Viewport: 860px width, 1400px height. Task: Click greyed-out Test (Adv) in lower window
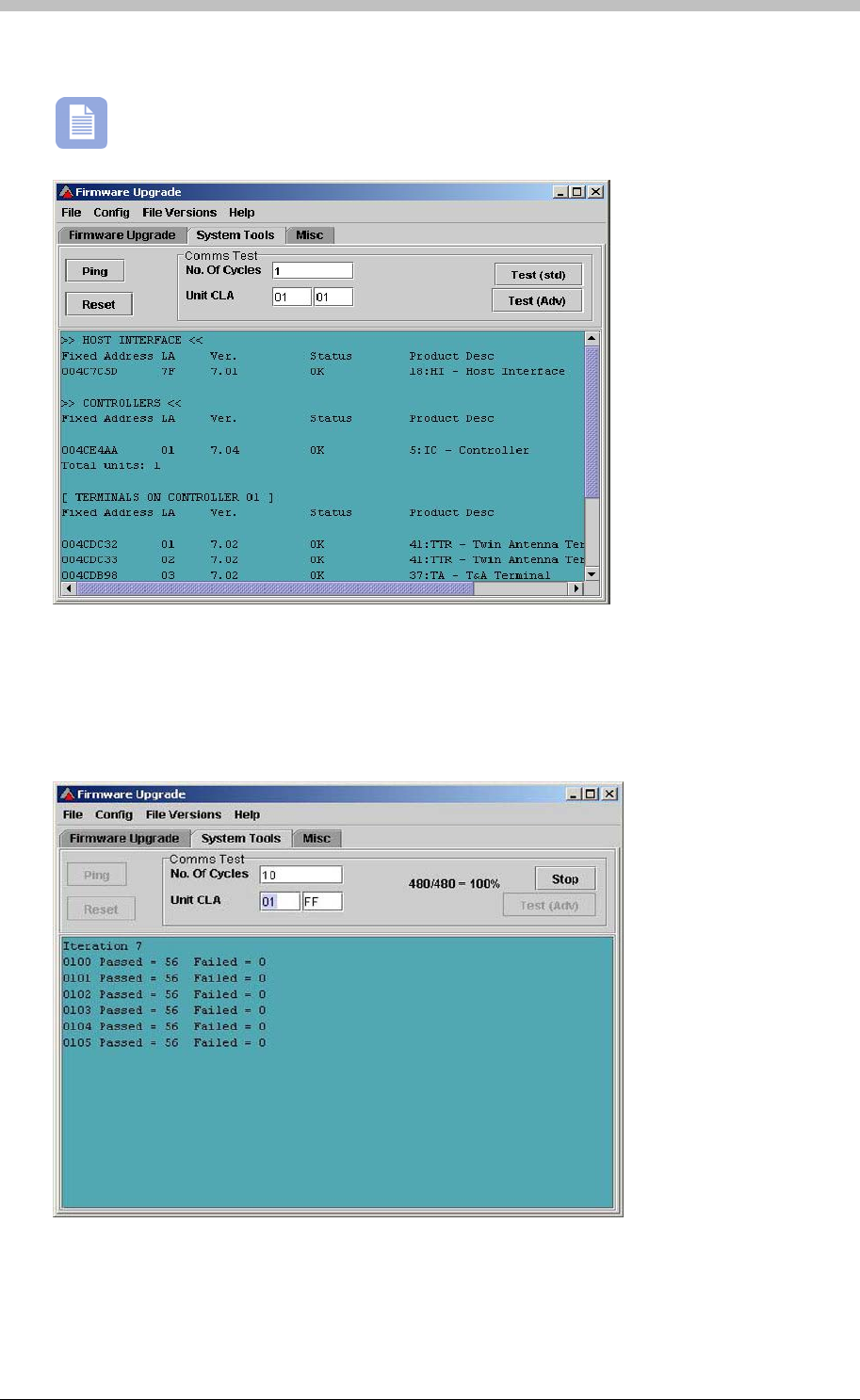[550, 906]
